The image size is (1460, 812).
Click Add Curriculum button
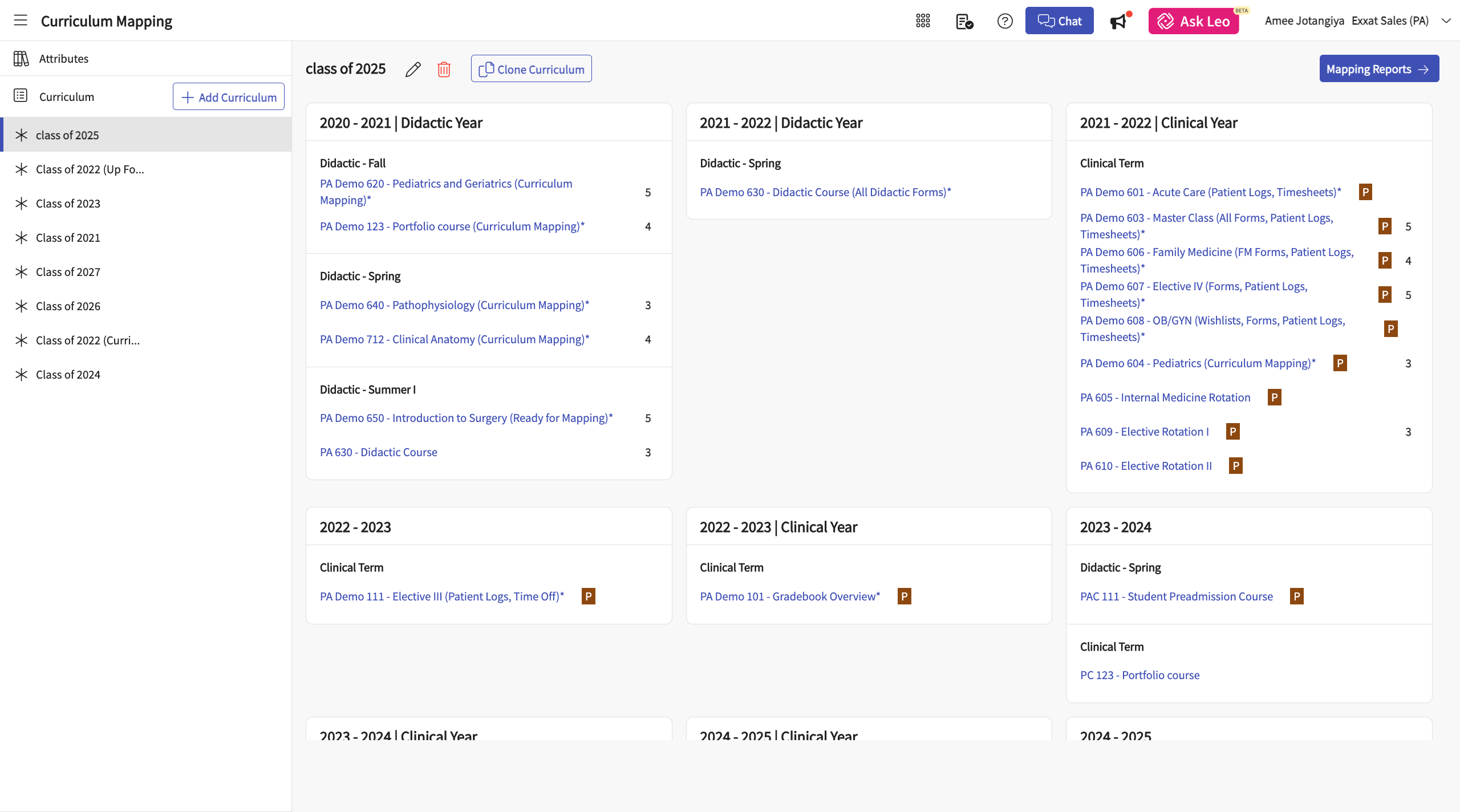[x=228, y=97]
